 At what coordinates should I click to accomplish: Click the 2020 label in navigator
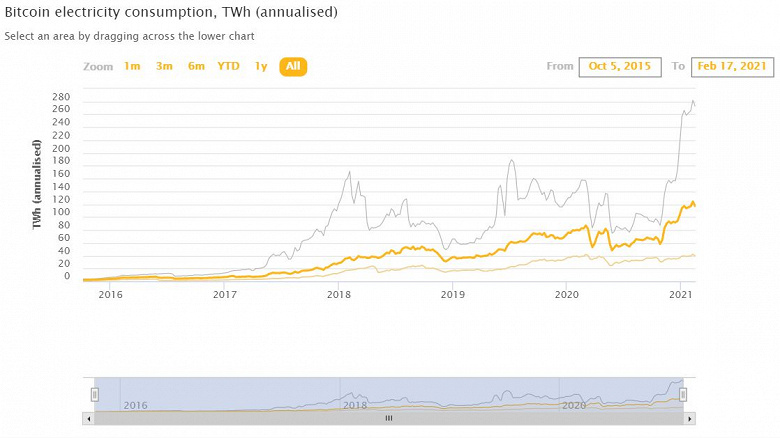click(573, 405)
